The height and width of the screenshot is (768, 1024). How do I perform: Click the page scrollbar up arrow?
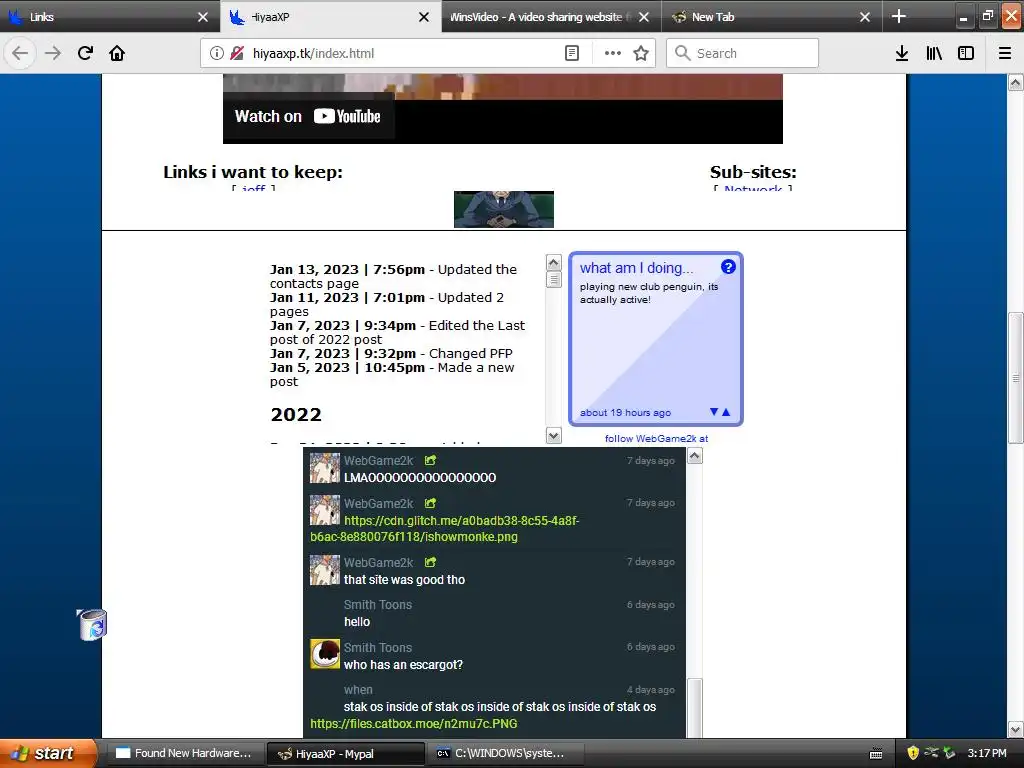1016,82
